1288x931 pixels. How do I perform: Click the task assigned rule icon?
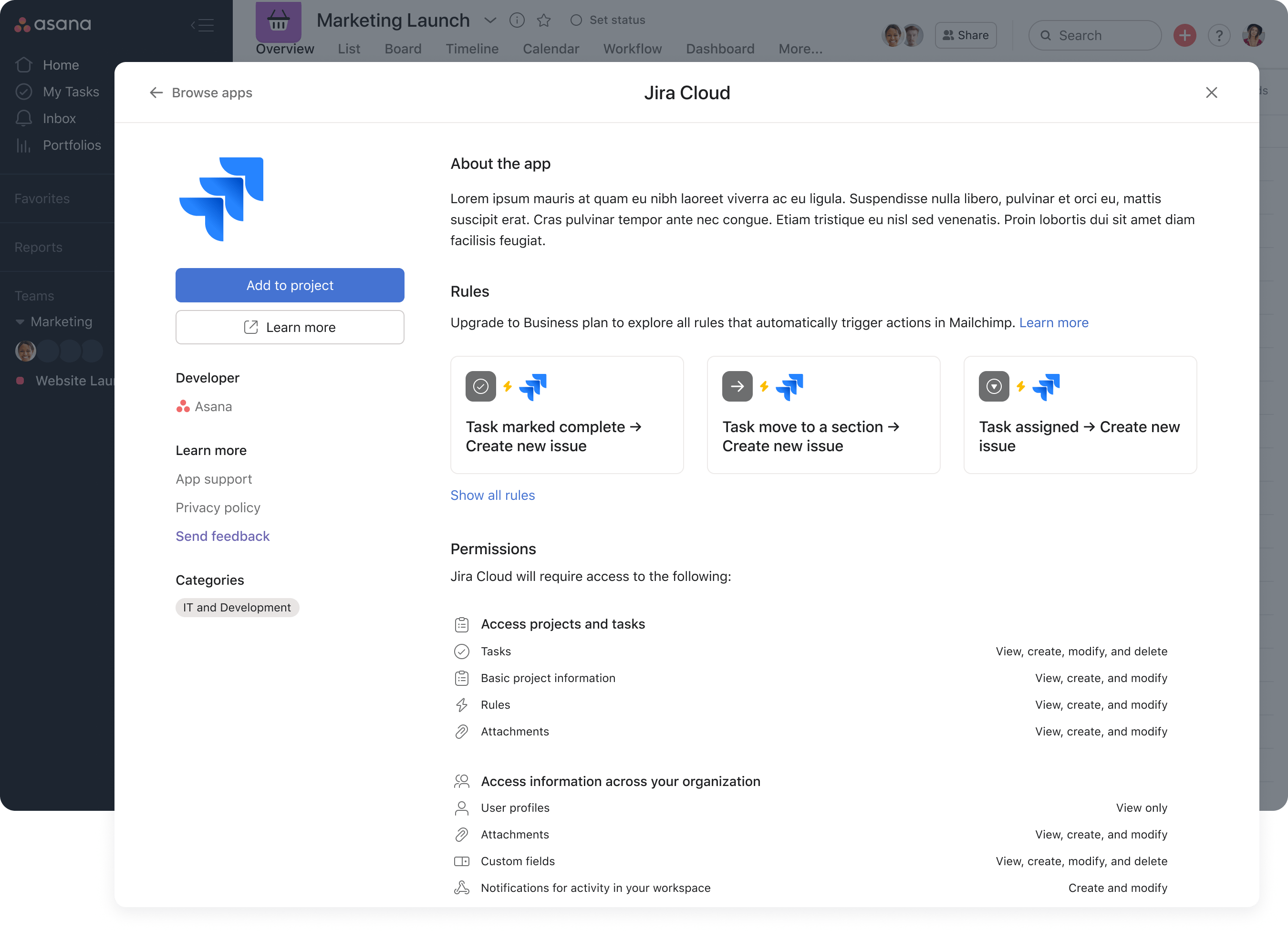[x=994, y=386]
